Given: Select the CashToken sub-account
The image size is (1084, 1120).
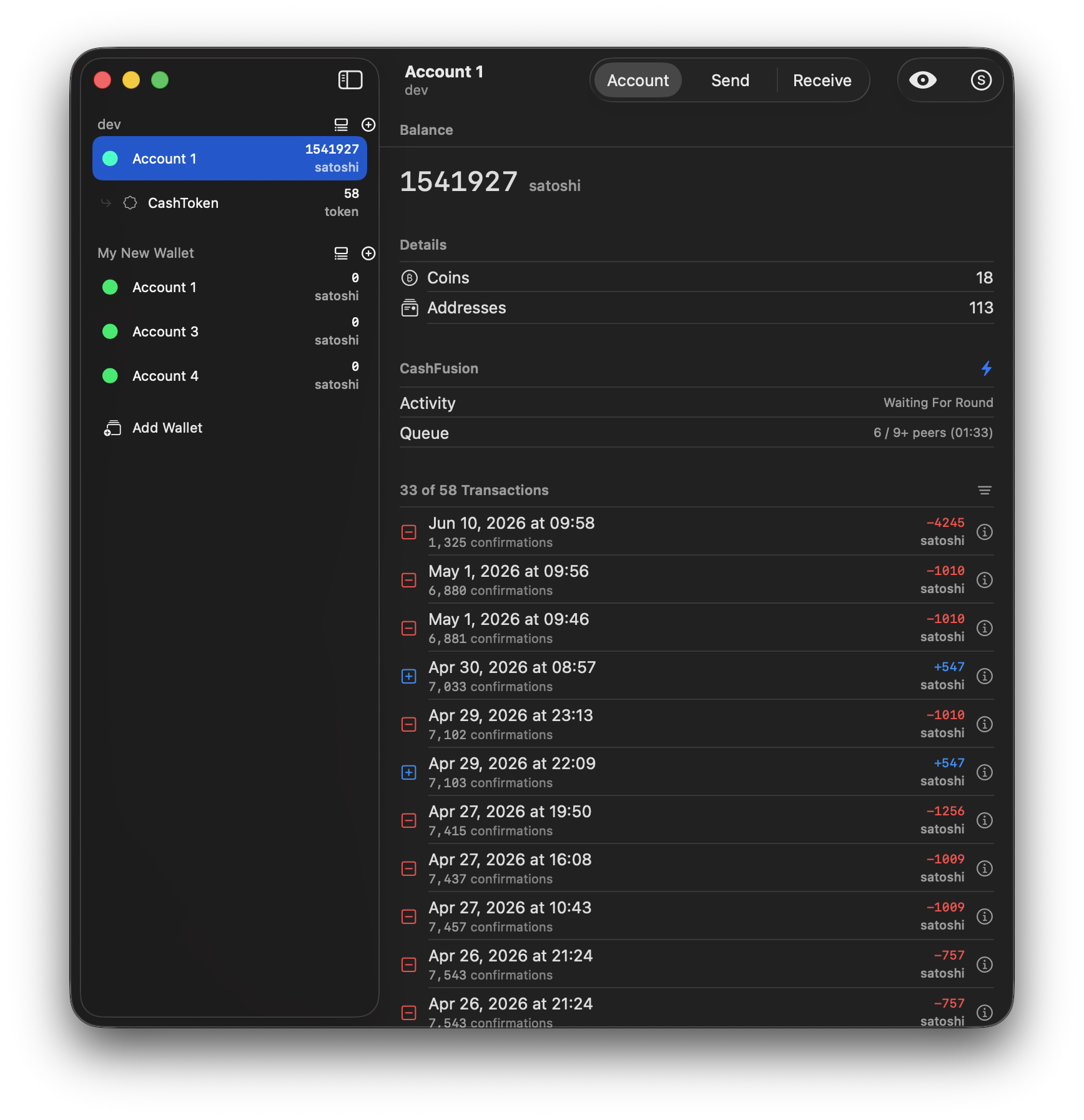Looking at the screenshot, I should tap(230, 203).
